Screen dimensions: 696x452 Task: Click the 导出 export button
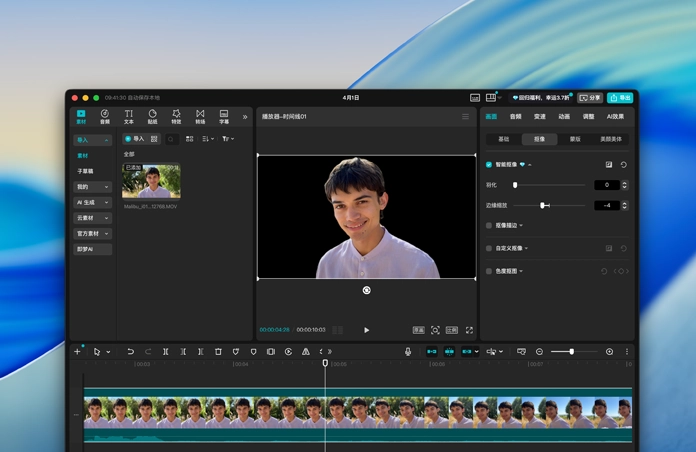click(620, 98)
